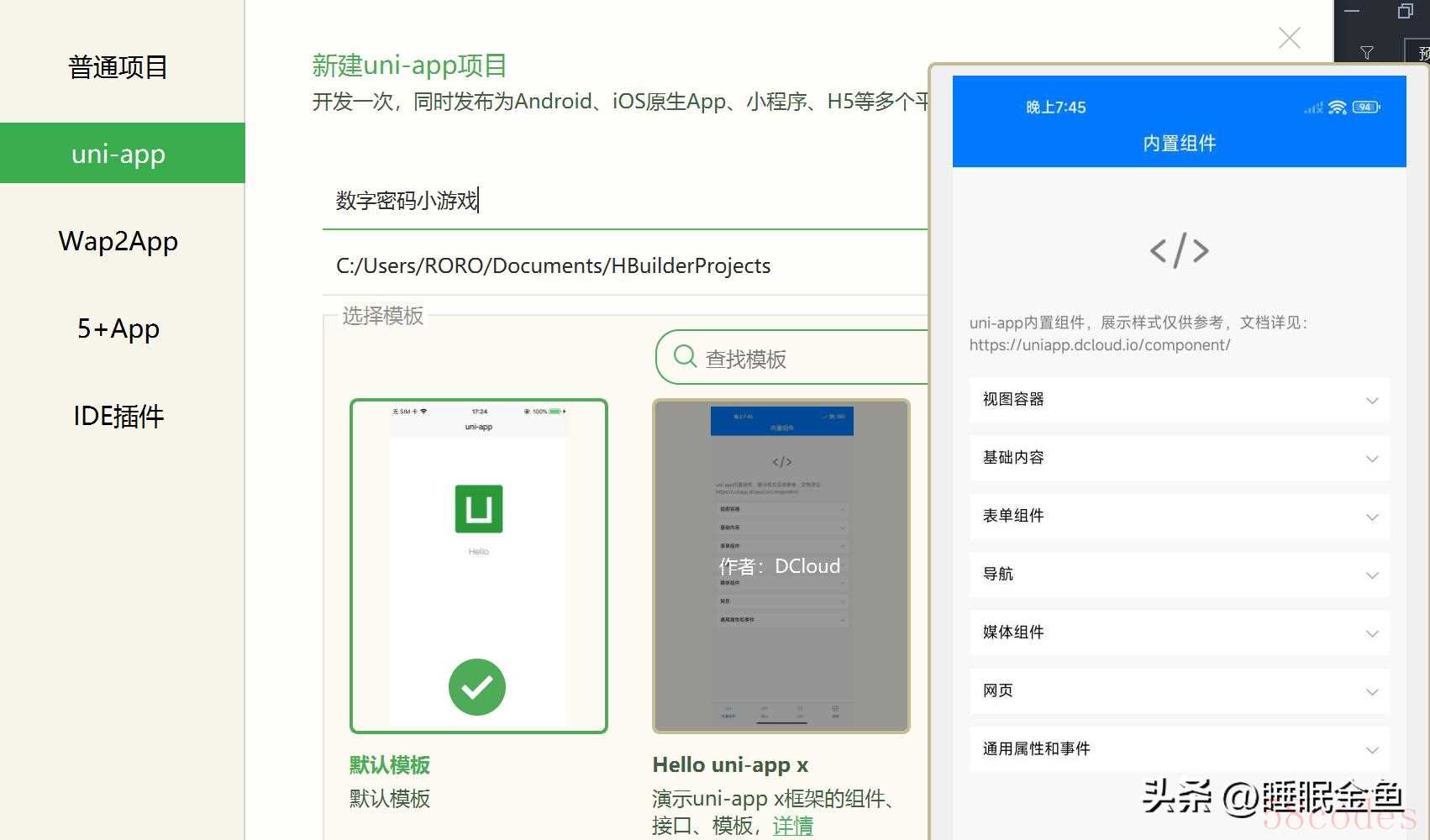
Task: Select the uni-app project type
Action: 123,153
